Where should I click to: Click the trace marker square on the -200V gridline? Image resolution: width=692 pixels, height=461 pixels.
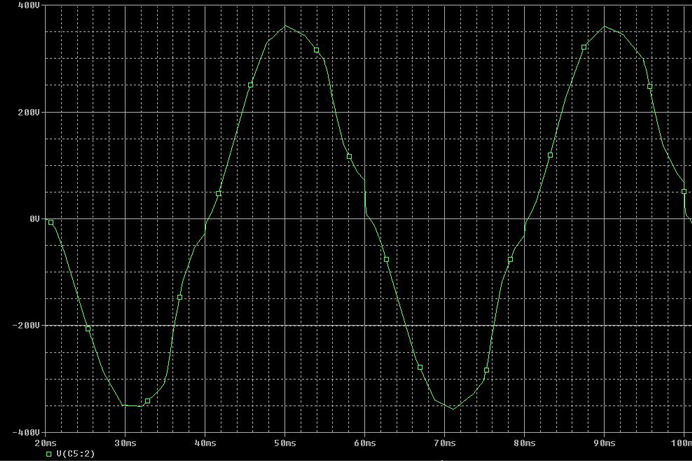tap(88, 329)
